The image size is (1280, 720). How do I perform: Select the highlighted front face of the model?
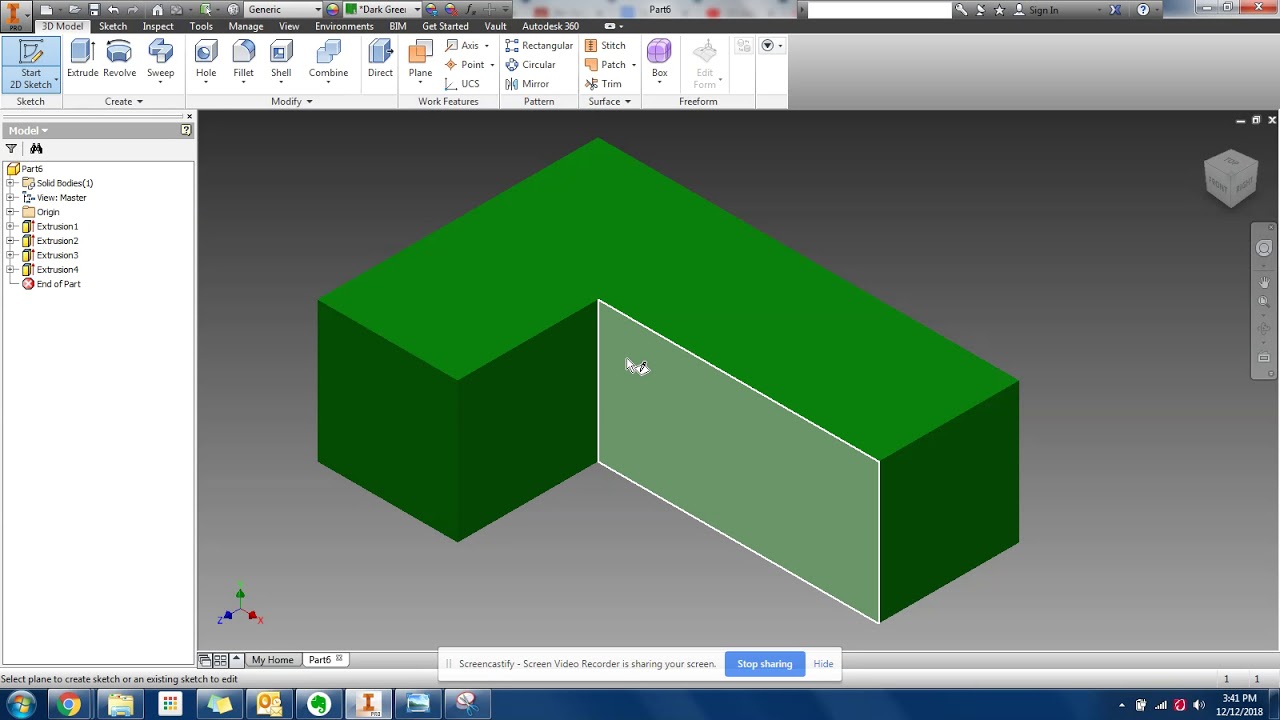pyautogui.click(x=738, y=462)
